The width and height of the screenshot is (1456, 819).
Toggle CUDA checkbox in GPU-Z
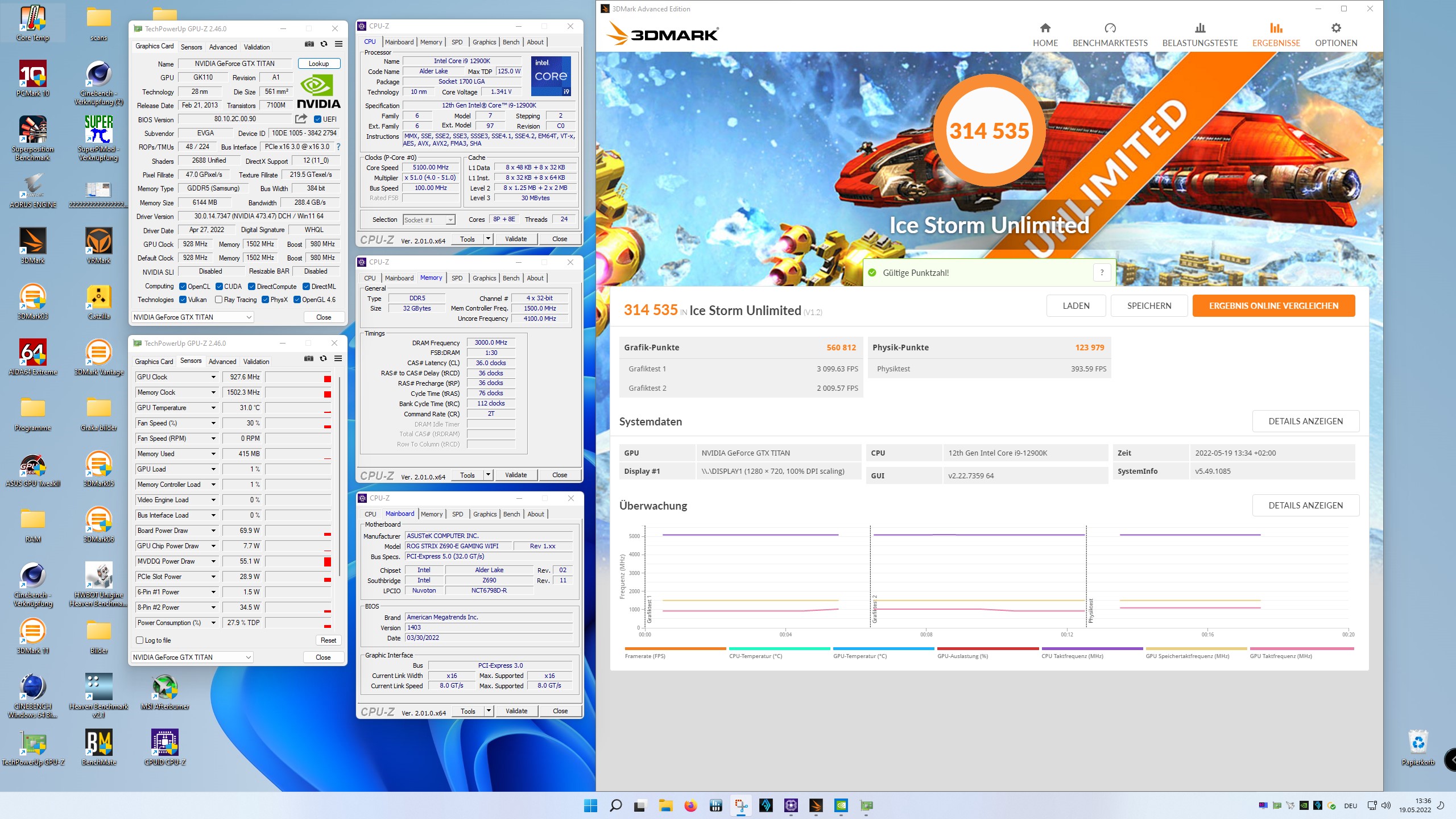pyautogui.click(x=218, y=287)
